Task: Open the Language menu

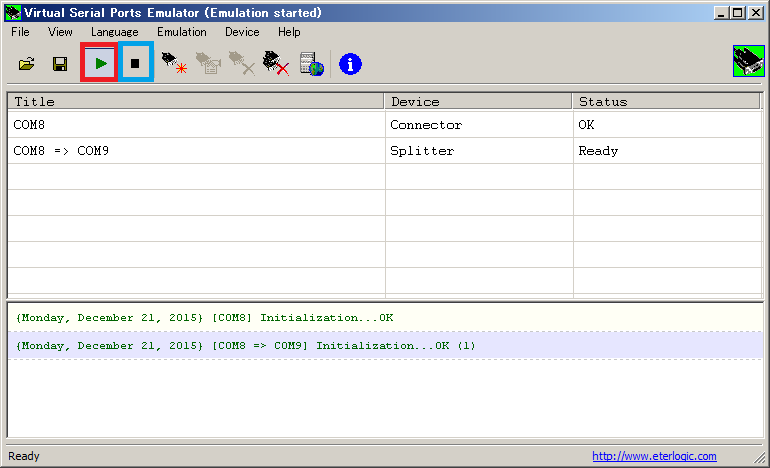Action: [114, 32]
